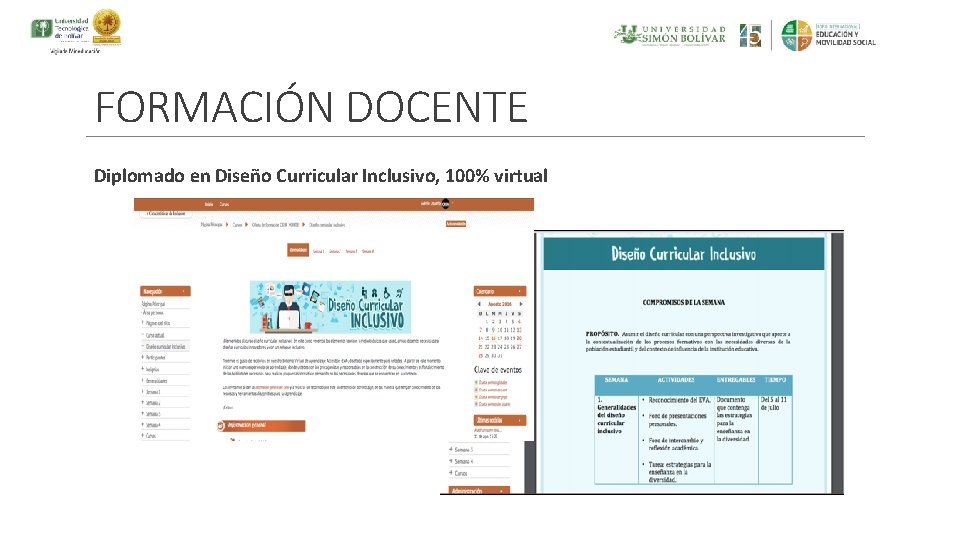Select Página Principal in Navegación block

click(x=153, y=304)
